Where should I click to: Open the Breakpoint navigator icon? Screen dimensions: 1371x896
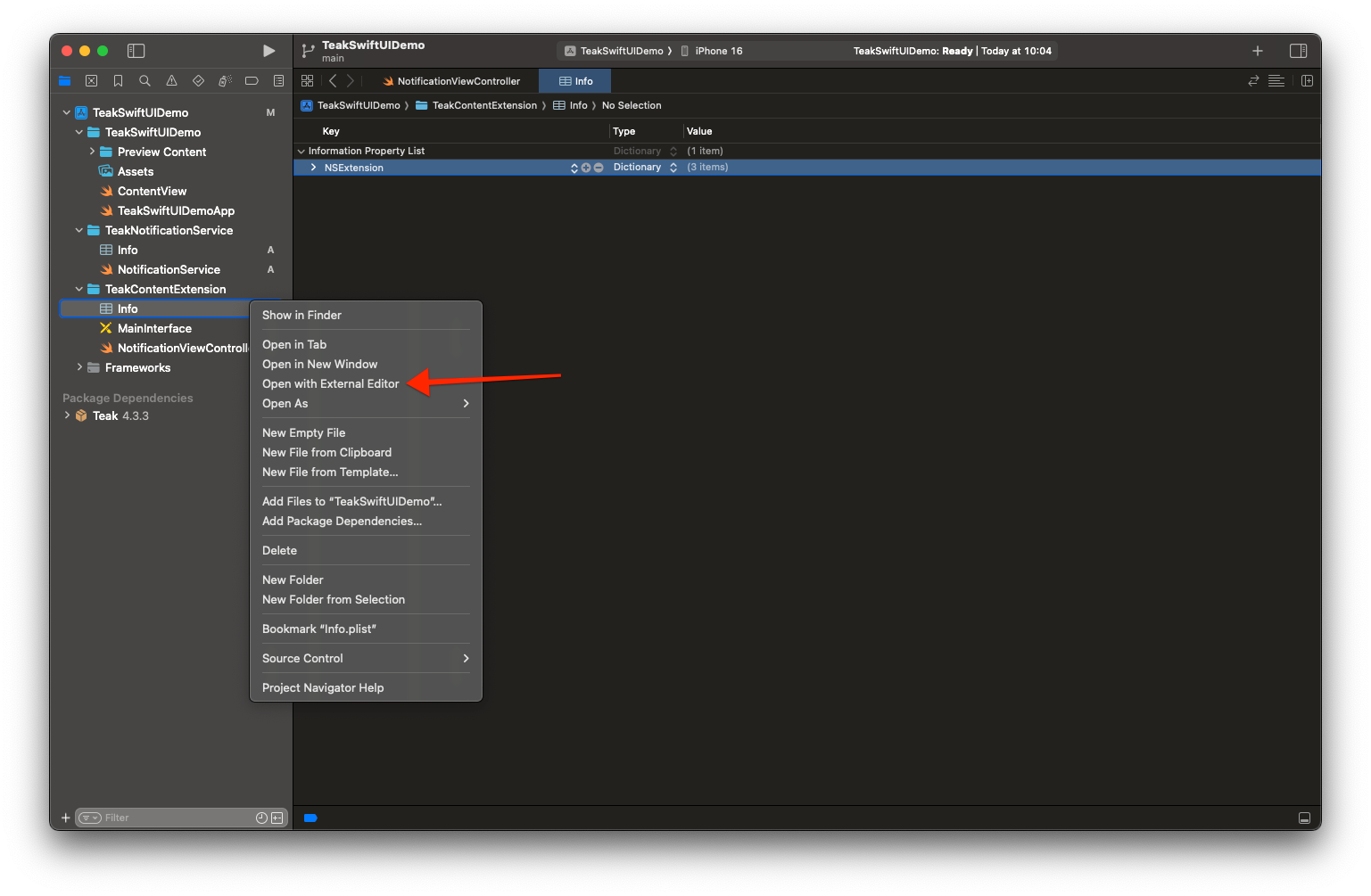[252, 81]
